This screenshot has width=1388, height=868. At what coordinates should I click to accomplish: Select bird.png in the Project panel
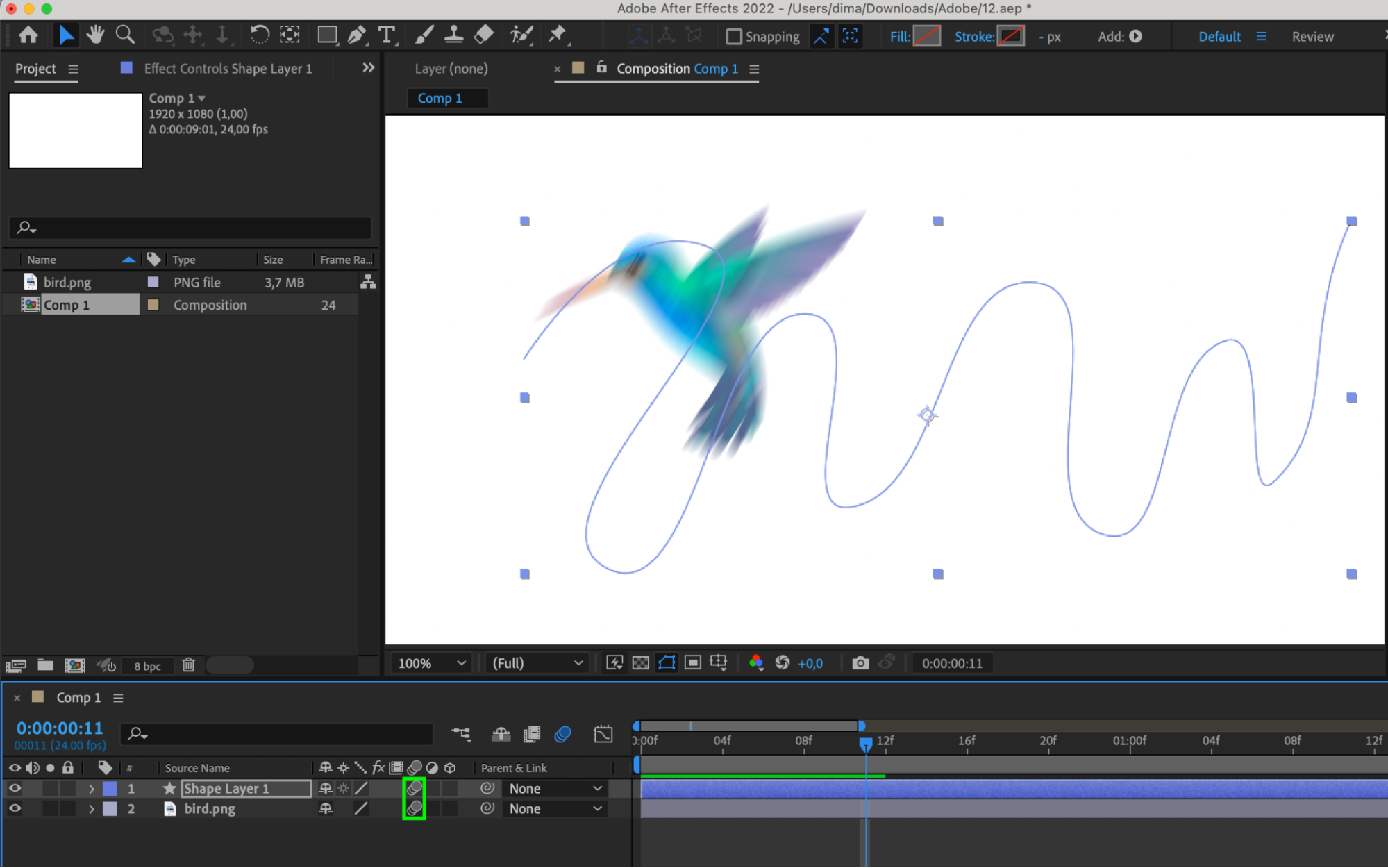[x=67, y=283]
